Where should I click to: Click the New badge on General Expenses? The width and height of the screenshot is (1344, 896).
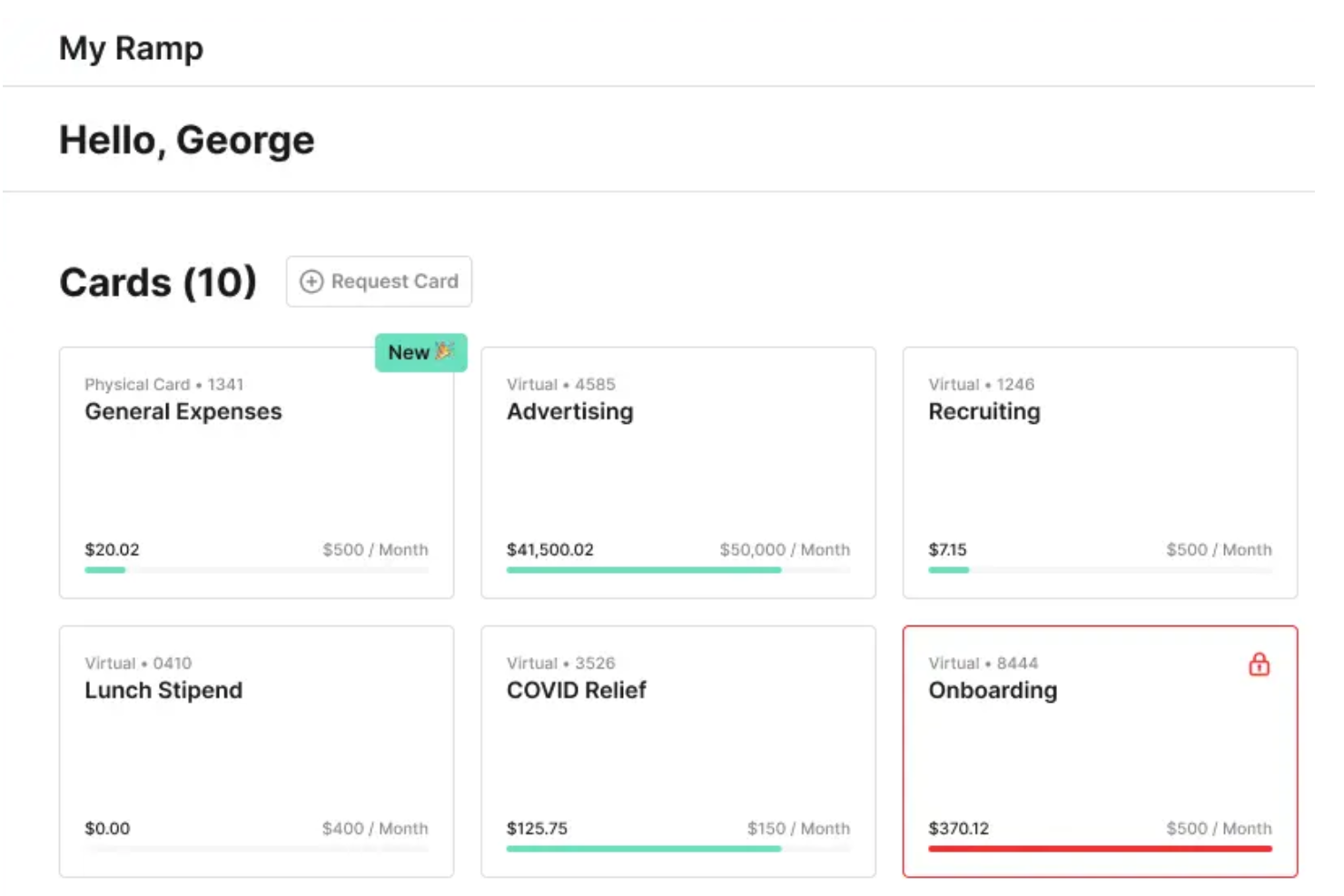pyautogui.click(x=421, y=352)
